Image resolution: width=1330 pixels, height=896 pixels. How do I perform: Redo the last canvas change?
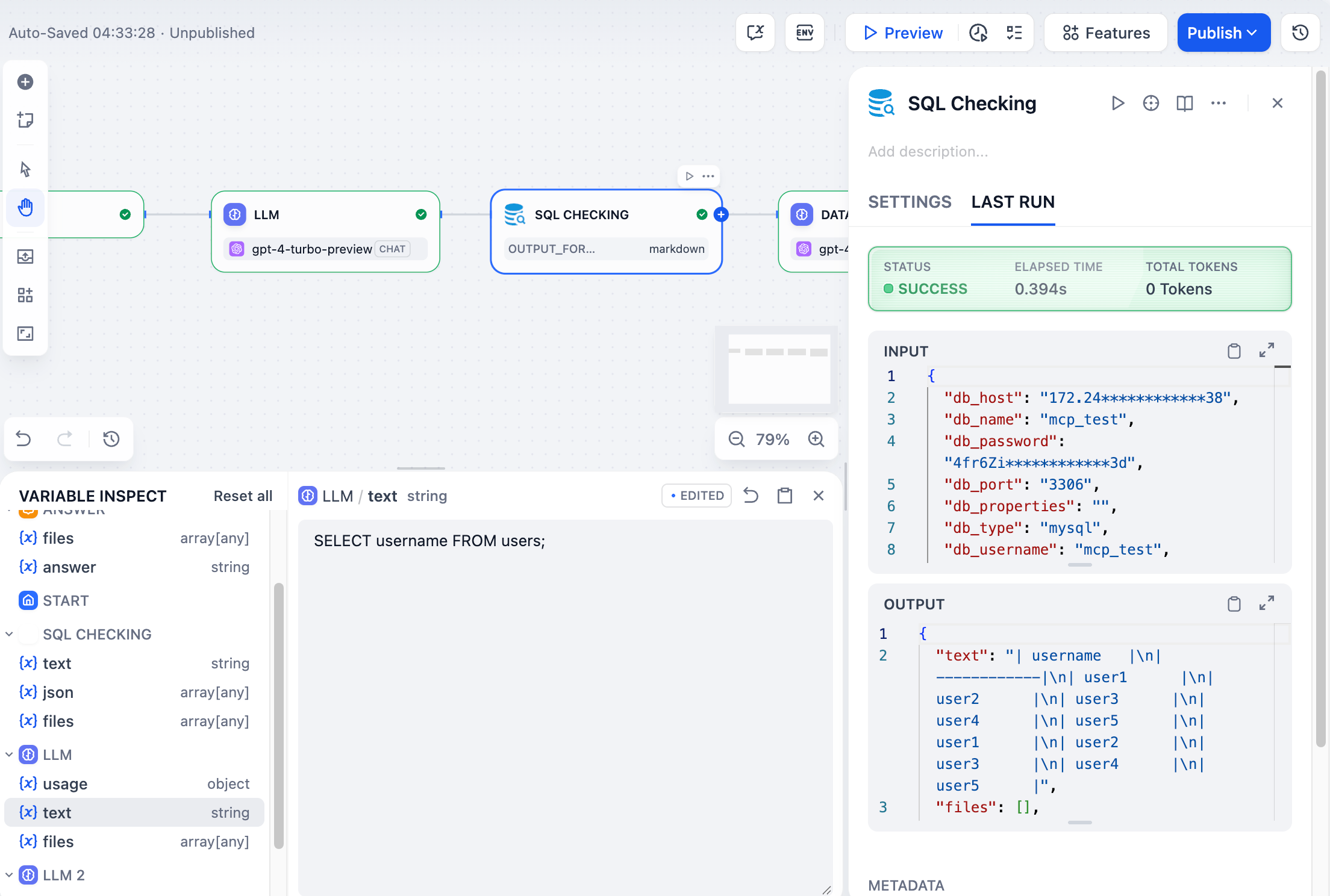[x=64, y=438]
